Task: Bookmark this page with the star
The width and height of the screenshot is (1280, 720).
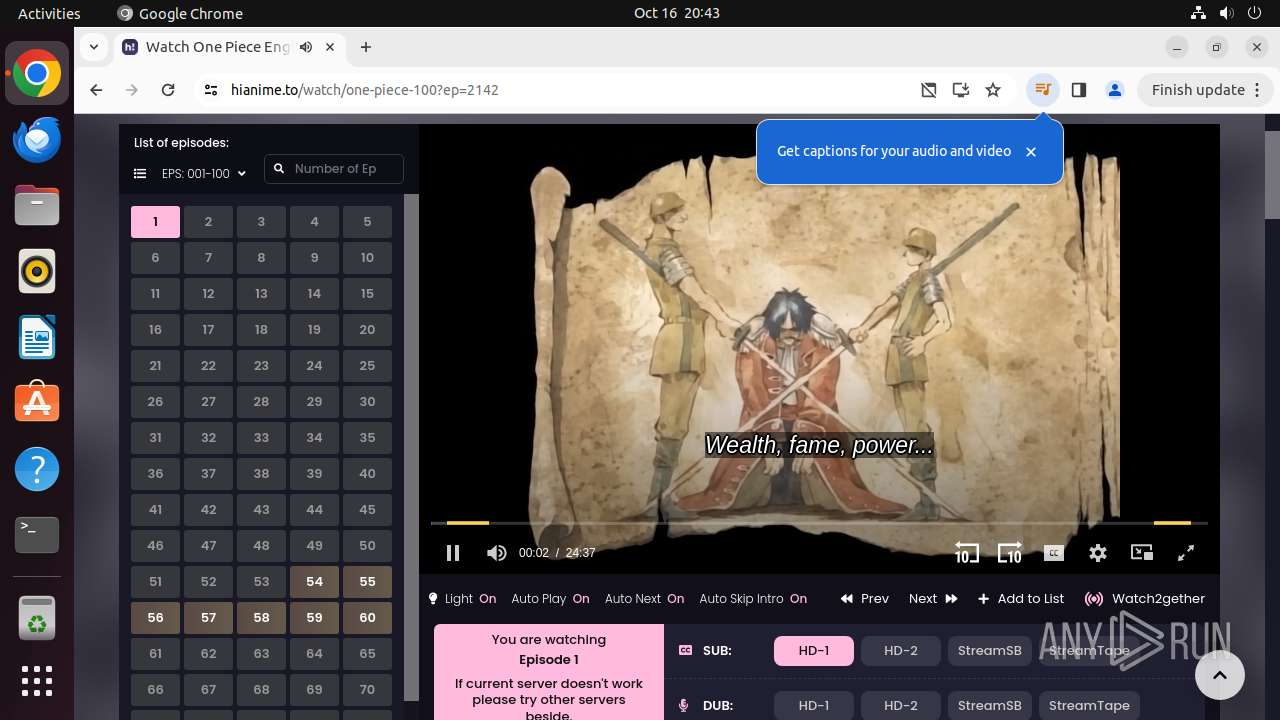Action: (993, 90)
